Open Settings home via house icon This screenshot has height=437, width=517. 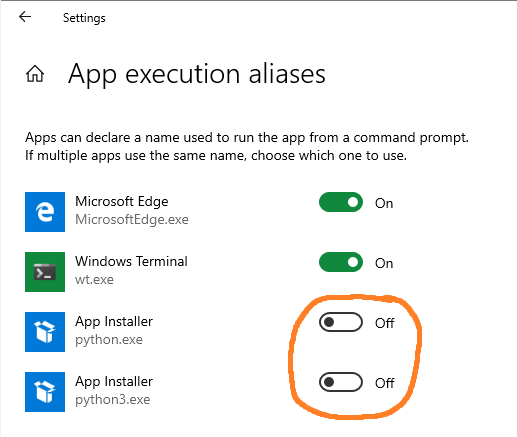click(35, 74)
